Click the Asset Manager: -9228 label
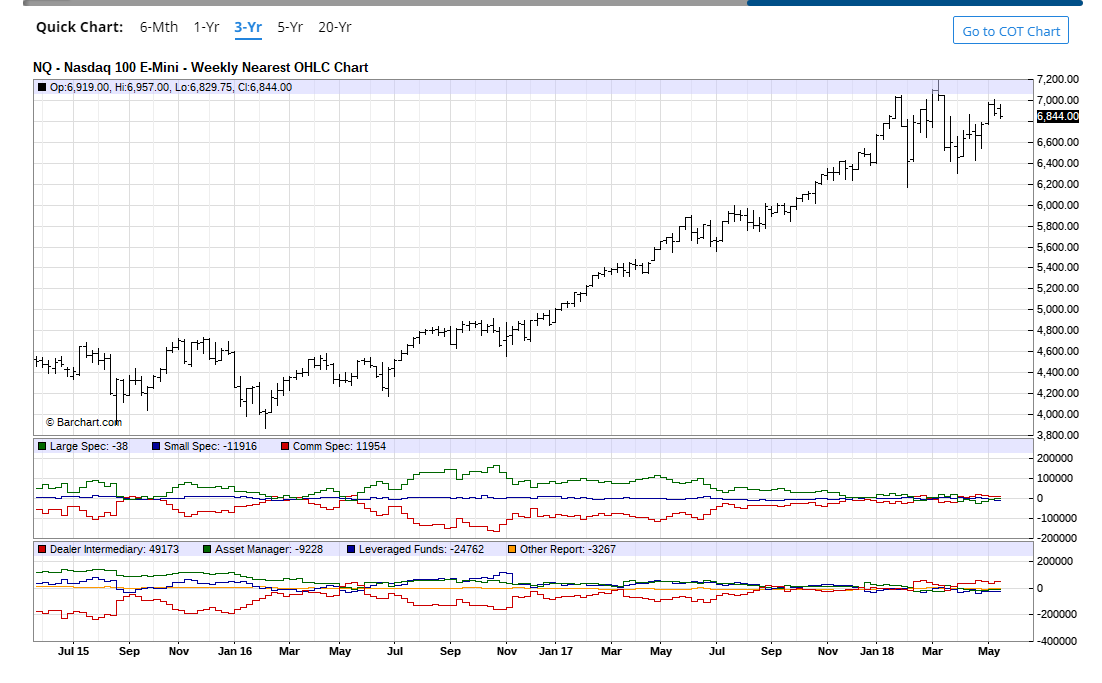Screen dimensions: 1102x683 pos(268,549)
